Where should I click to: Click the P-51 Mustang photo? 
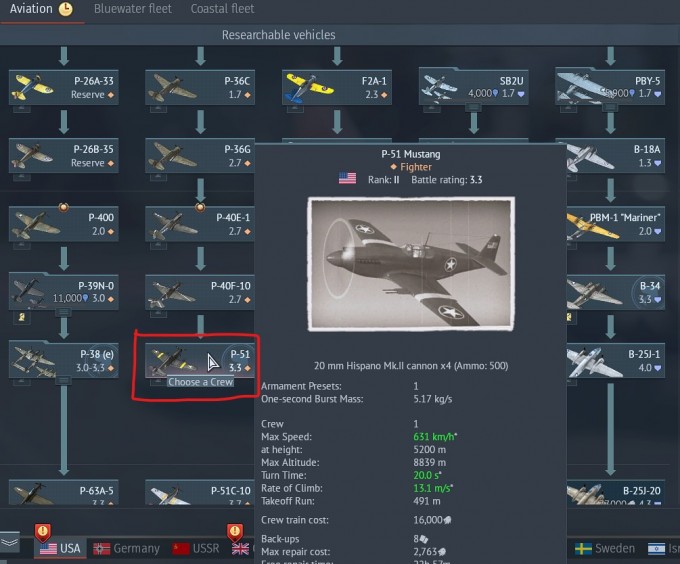411,264
